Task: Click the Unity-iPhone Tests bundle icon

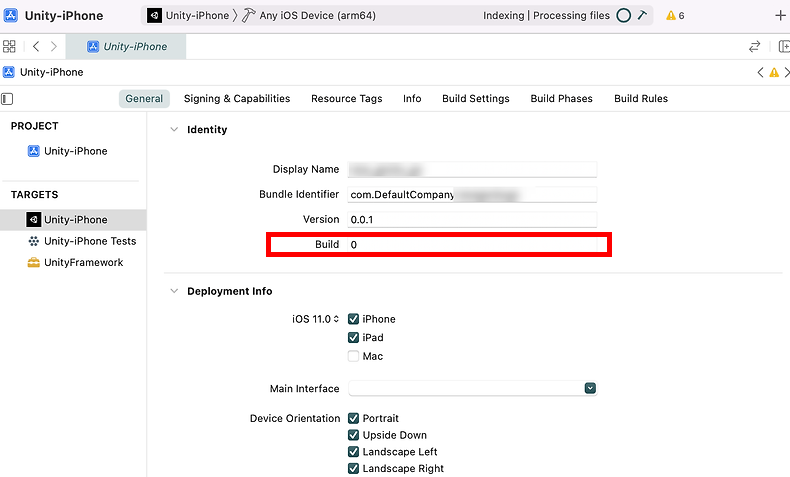Action: pyautogui.click(x=33, y=241)
